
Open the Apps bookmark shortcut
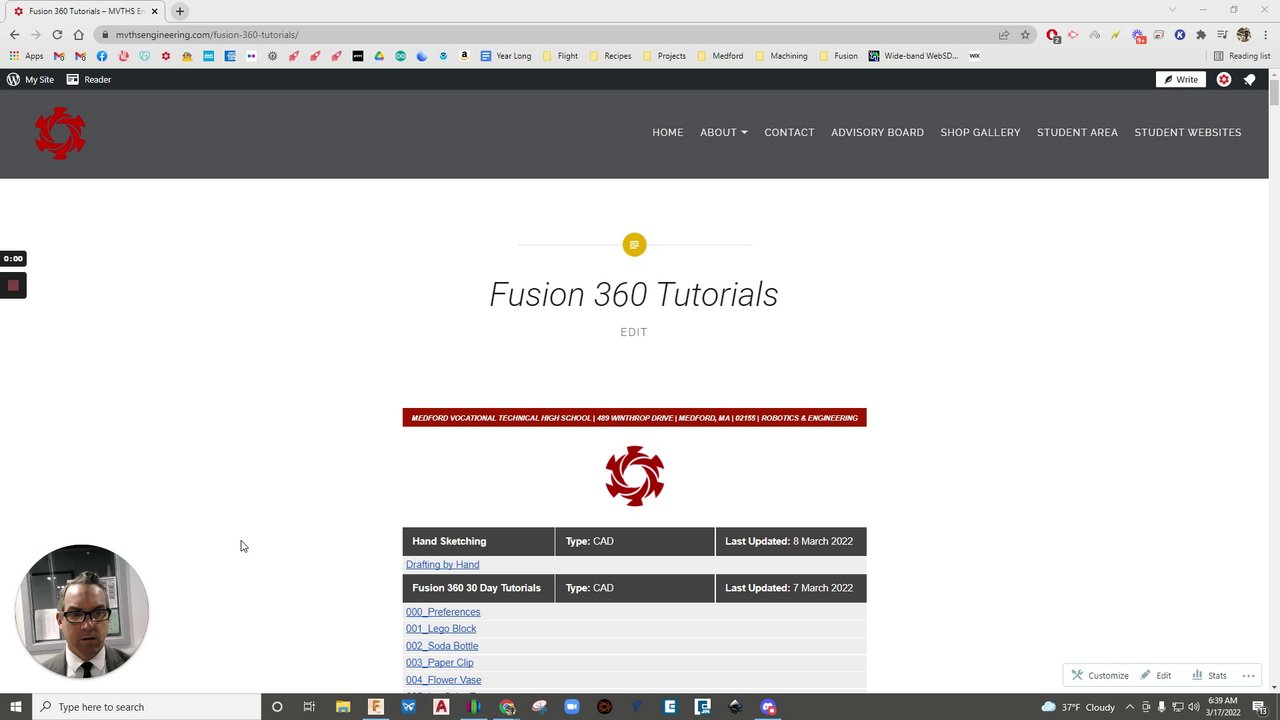(x=27, y=56)
